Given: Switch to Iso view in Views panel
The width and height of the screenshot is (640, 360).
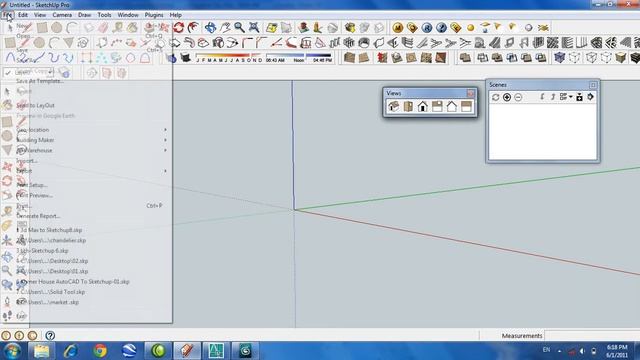Looking at the screenshot, I should click(x=393, y=107).
